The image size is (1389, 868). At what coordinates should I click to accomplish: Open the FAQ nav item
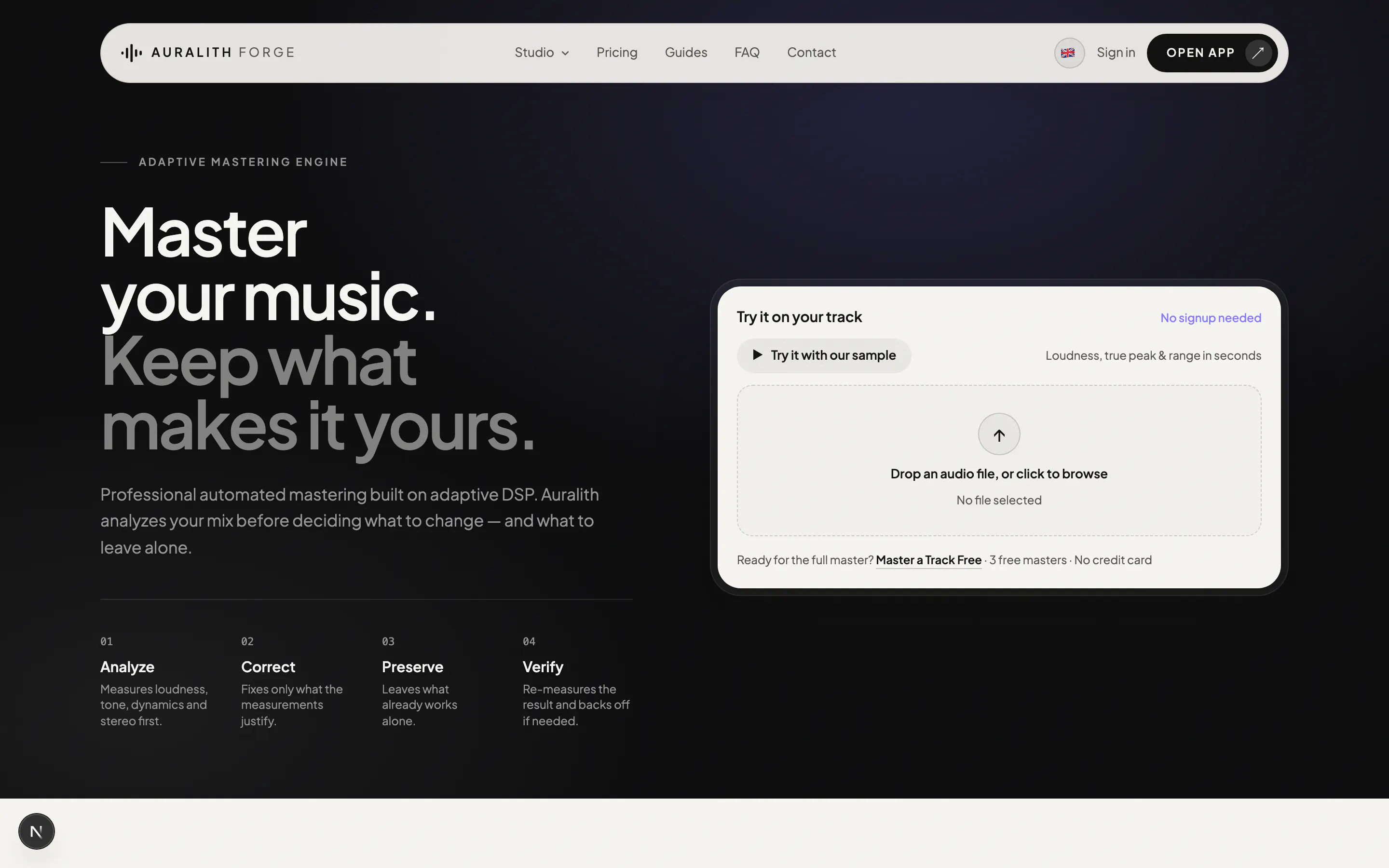747,53
